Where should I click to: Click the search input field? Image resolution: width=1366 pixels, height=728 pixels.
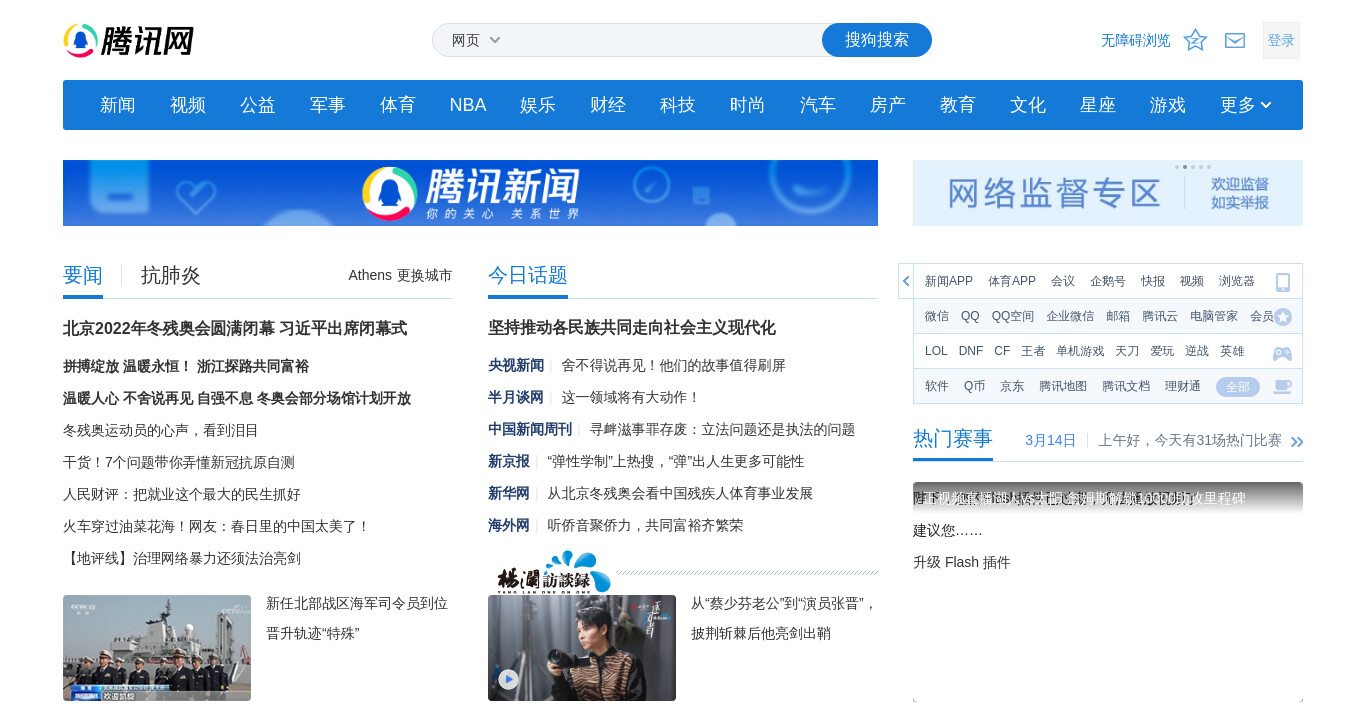665,40
